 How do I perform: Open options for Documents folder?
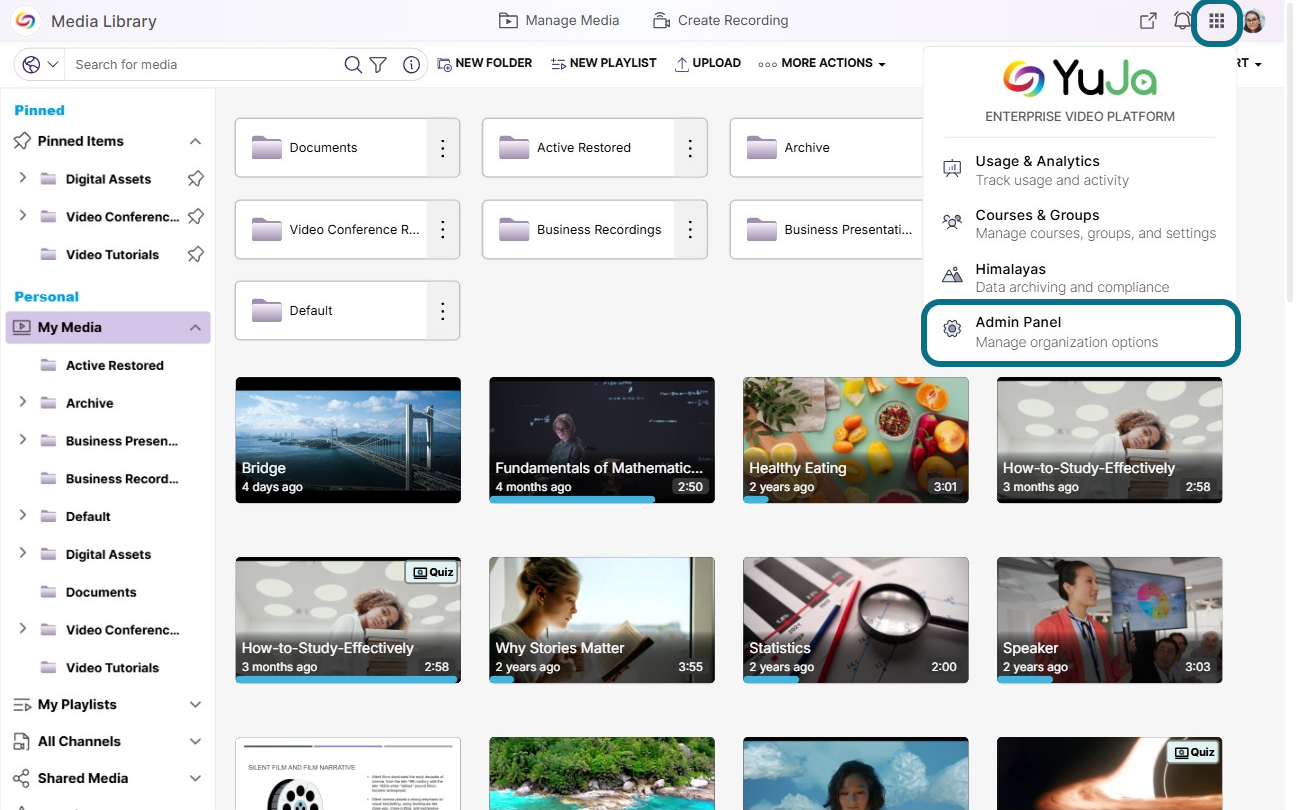(x=443, y=148)
